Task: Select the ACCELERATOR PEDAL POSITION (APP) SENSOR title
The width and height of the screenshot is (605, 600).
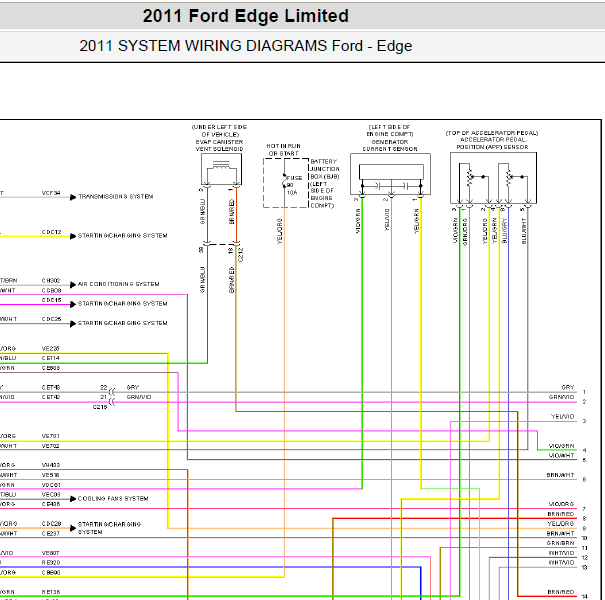Action: pyautogui.click(x=492, y=143)
